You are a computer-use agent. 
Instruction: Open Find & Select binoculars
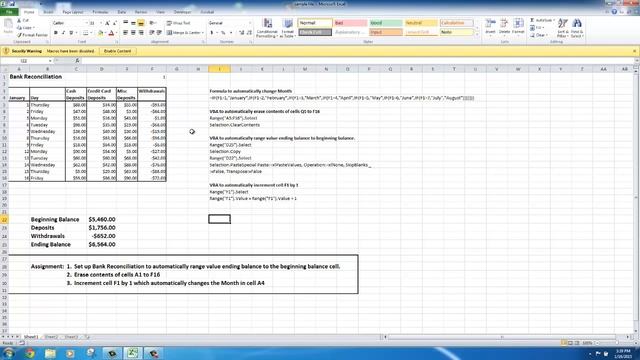[577, 28]
